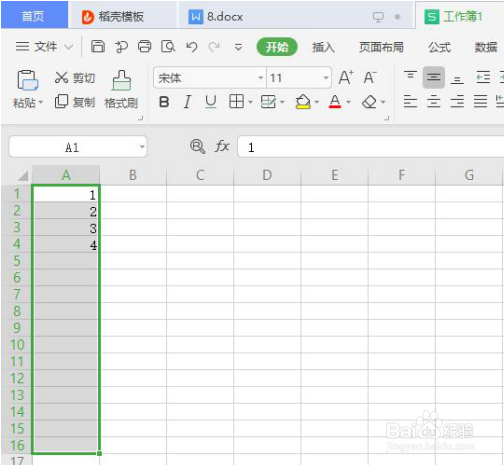Toggle Underline formatting
This screenshot has height=465, width=504.
[210, 102]
